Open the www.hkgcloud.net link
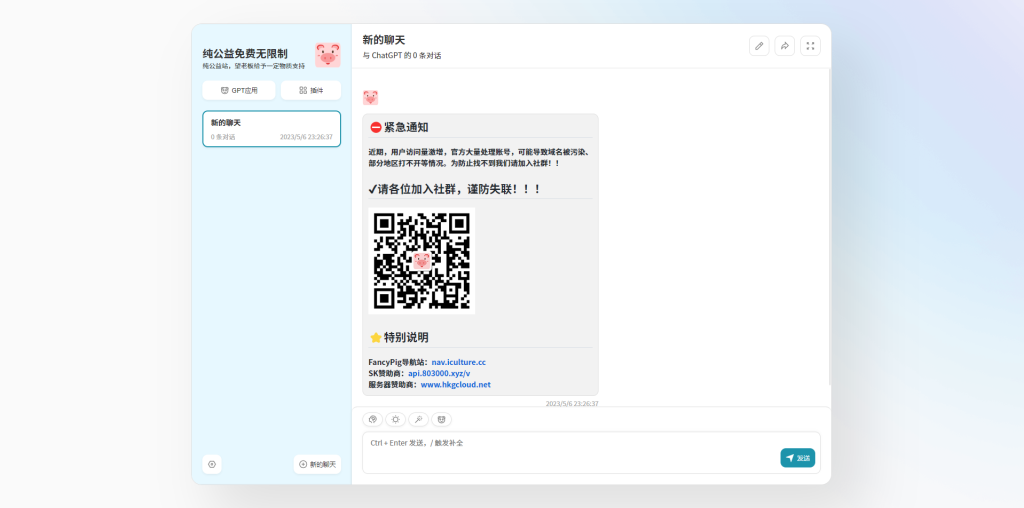The height and width of the screenshot is (508, 1024). pyautogui.click(x=455, y=384)
